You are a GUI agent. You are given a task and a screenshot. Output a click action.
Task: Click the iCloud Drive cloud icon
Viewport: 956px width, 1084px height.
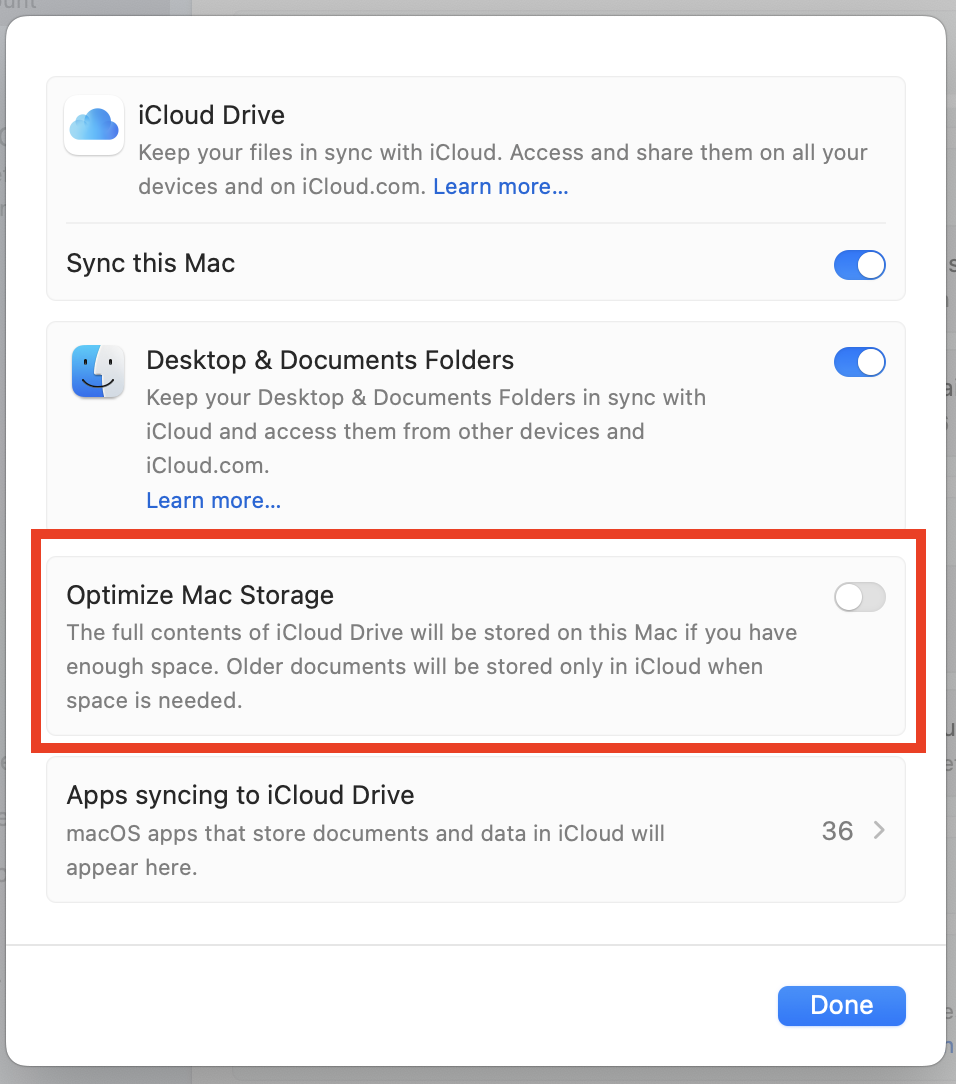point(94,125)
